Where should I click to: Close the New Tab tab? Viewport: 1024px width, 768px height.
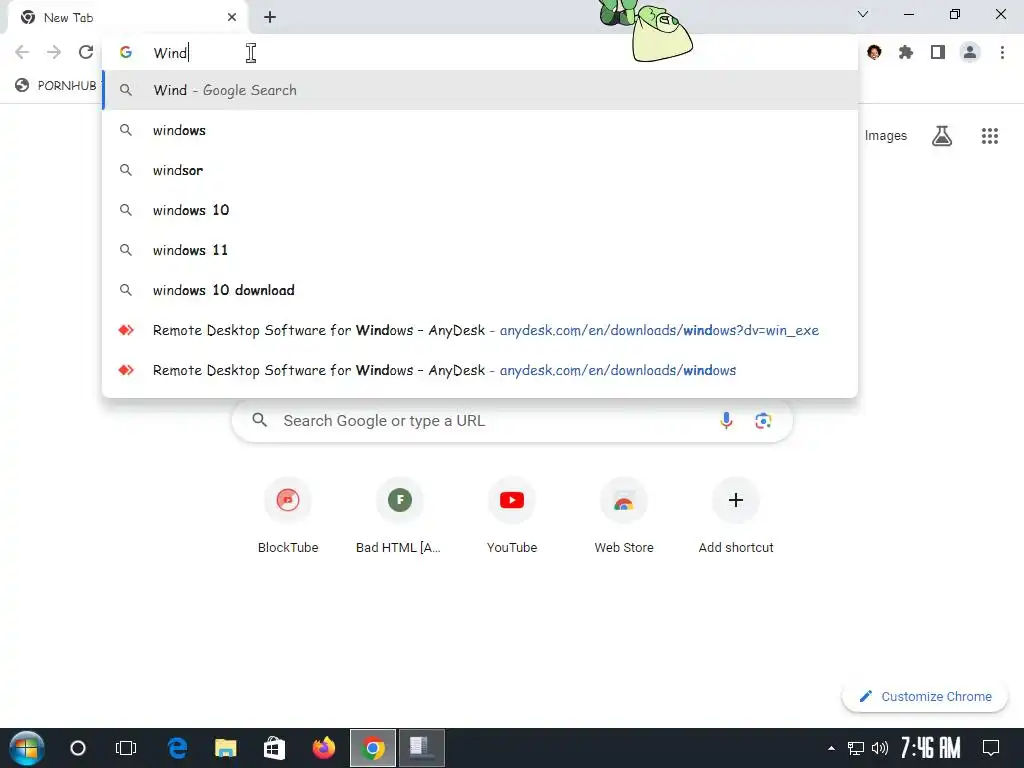232,18
